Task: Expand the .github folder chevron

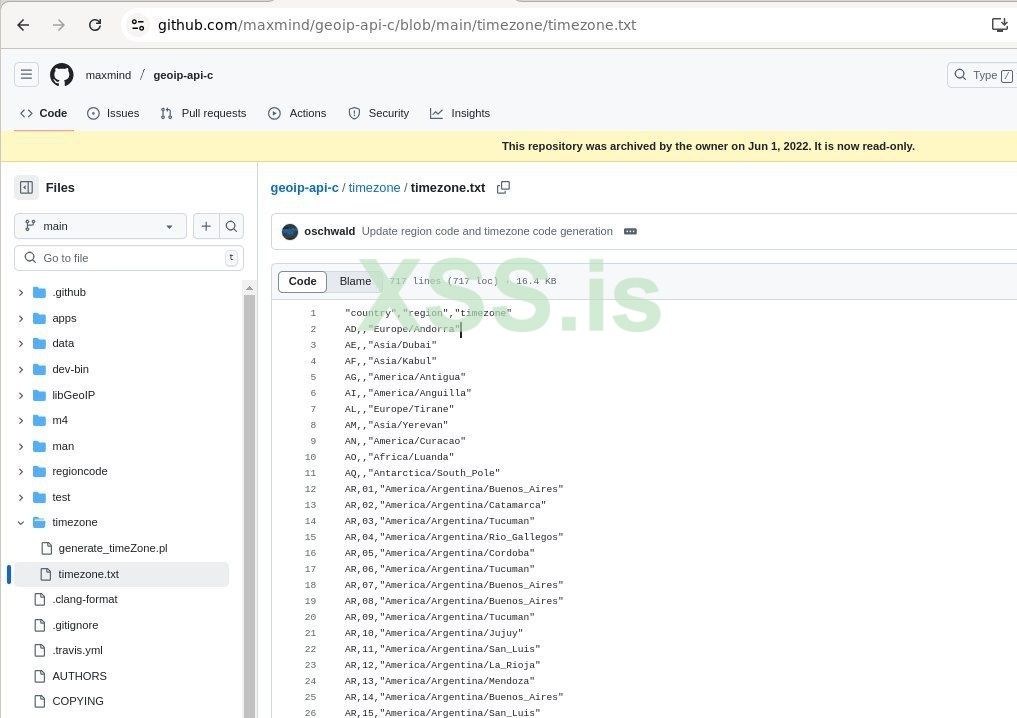Action: point(21,293)
